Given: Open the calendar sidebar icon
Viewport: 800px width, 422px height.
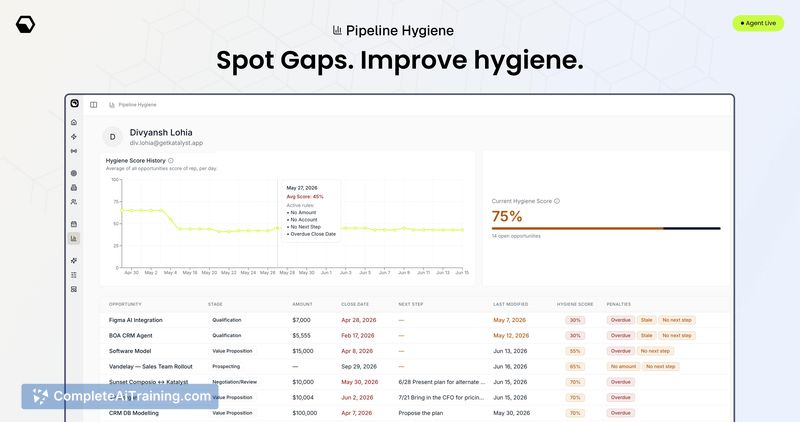Looking at the screenshot, I should [74, 224].
